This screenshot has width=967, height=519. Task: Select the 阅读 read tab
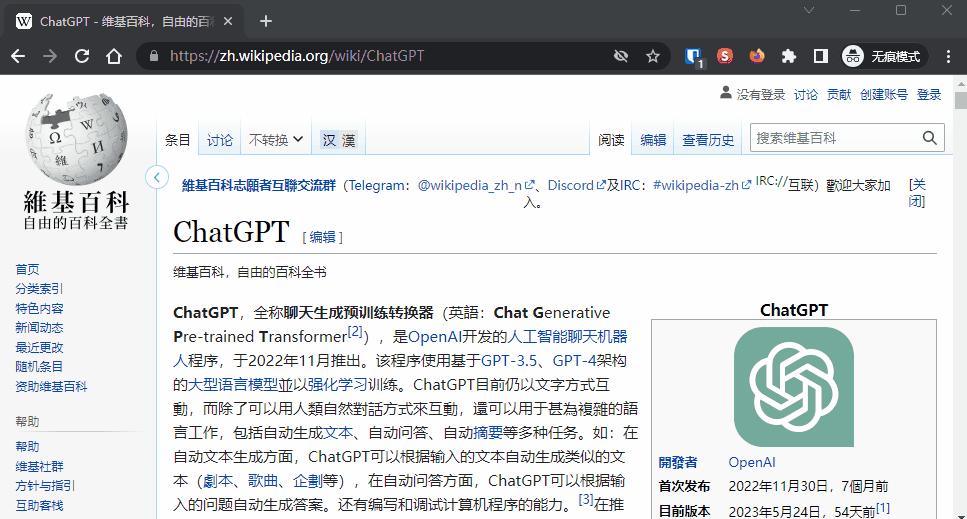611,141
